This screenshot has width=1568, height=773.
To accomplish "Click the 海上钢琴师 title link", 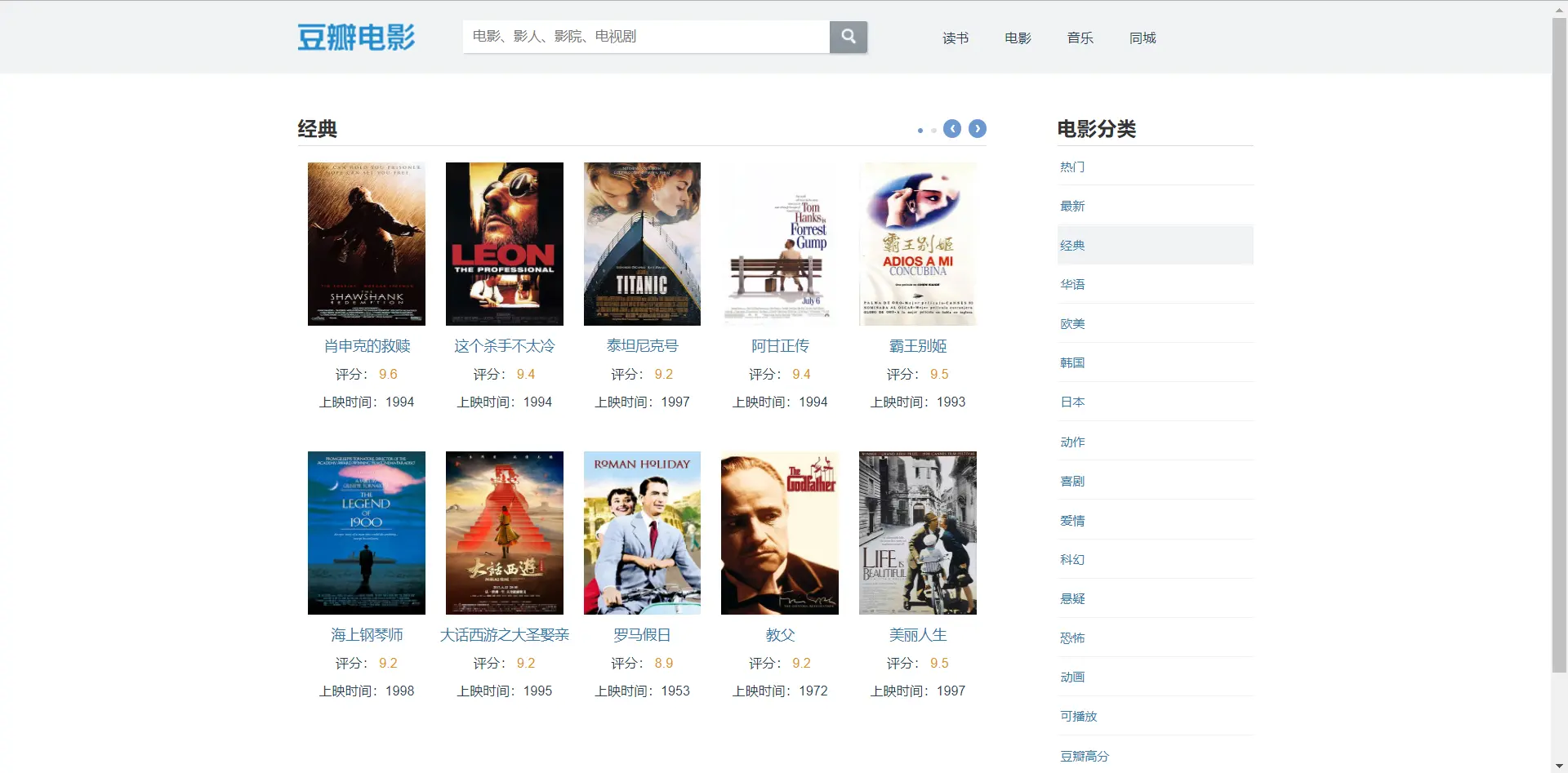I will (x=367, y=635).
